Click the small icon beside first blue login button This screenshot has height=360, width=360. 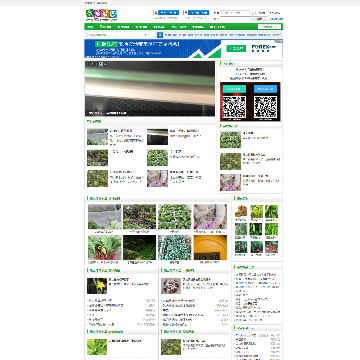pyautogui.click(x=155, y=12)
